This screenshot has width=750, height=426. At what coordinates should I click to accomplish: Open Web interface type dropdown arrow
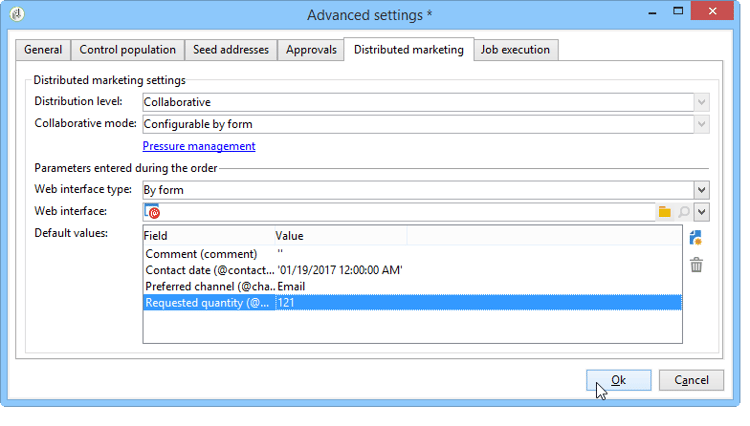coord(701,190)
